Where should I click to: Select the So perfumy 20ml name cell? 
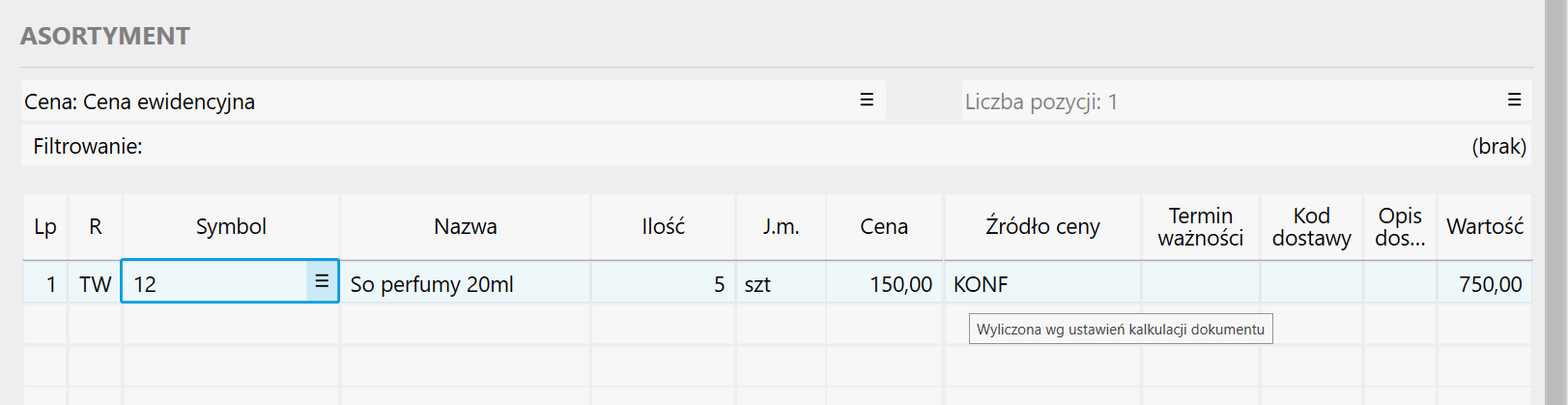pyautogui.click(x=465, y=284)
